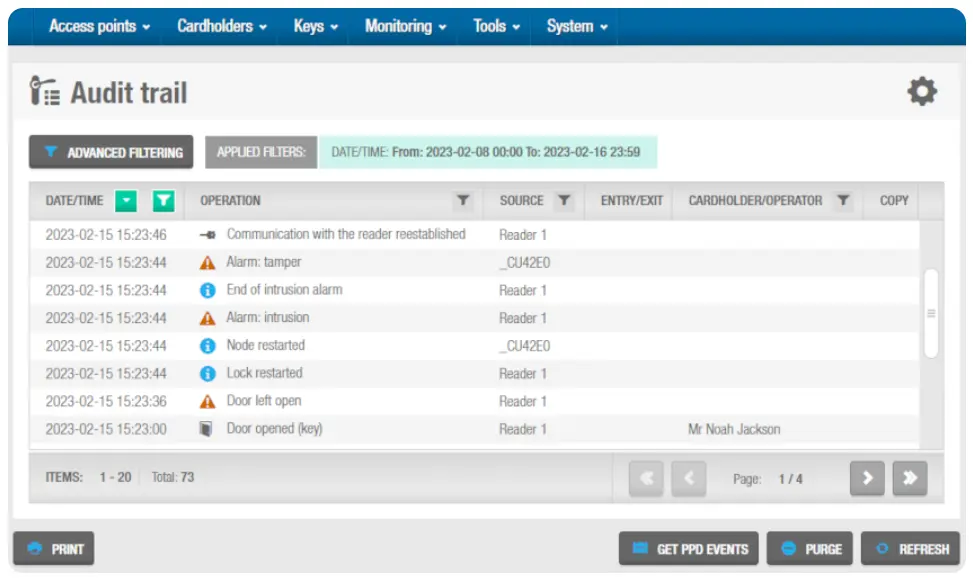Click the audit list vertical scrollbar handle
Image resolution: width=973 pixels, height=581 pixels.
pos(931,313)
